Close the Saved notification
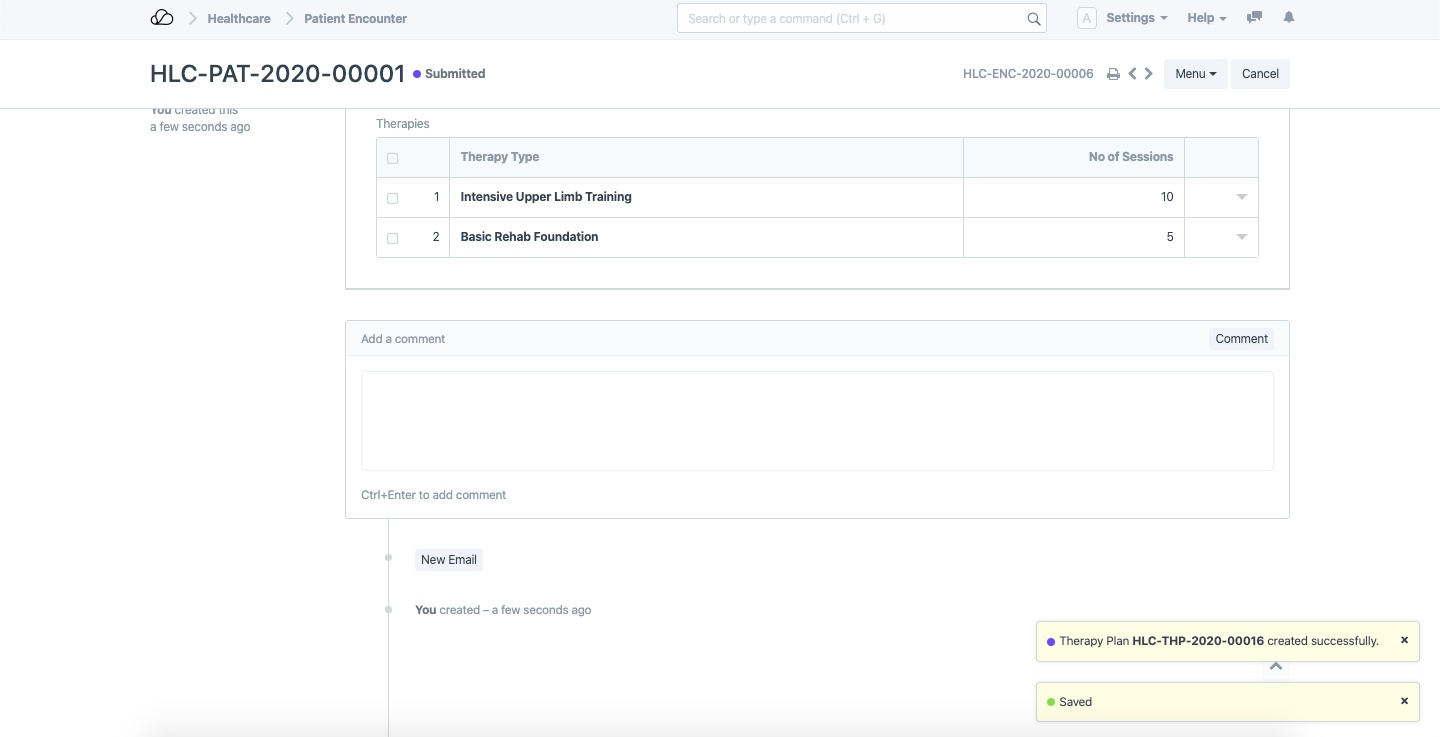The image size is (1440, 737). pyautogui.click(x=1404, y=701)
